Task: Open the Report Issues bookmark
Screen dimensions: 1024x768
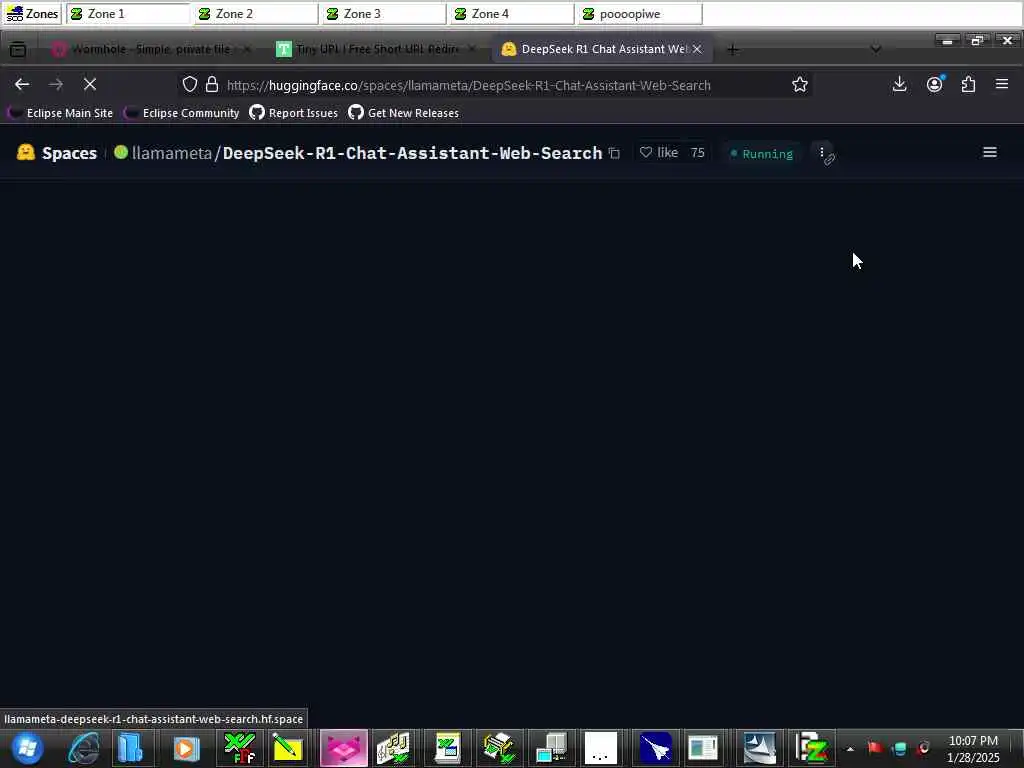Action: (294, 113)
